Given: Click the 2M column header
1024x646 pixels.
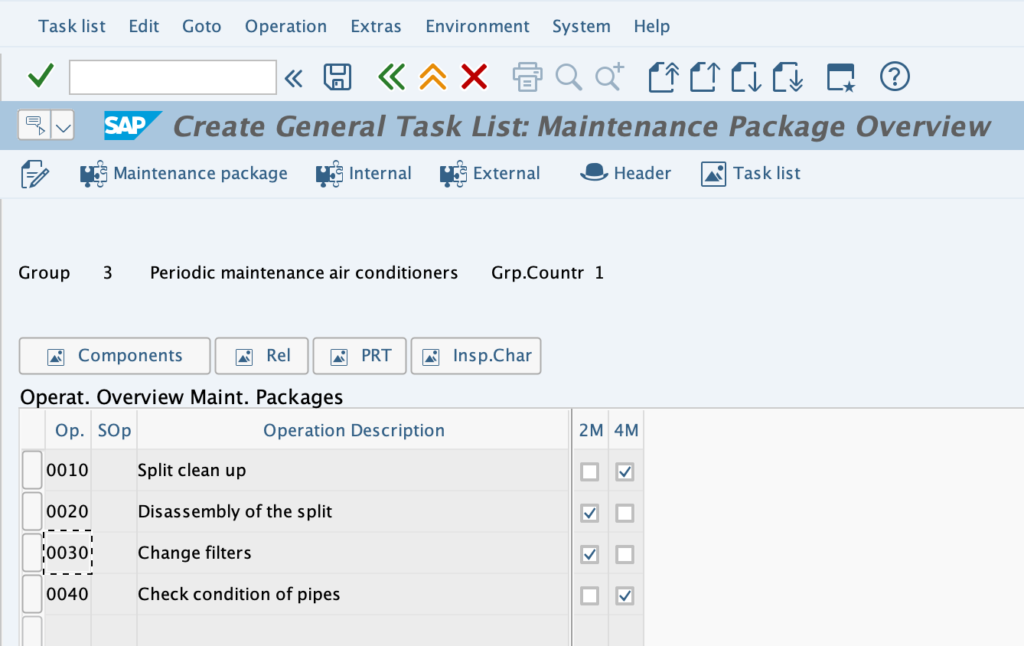Looking at the screenshot, I should coord(591,430).
